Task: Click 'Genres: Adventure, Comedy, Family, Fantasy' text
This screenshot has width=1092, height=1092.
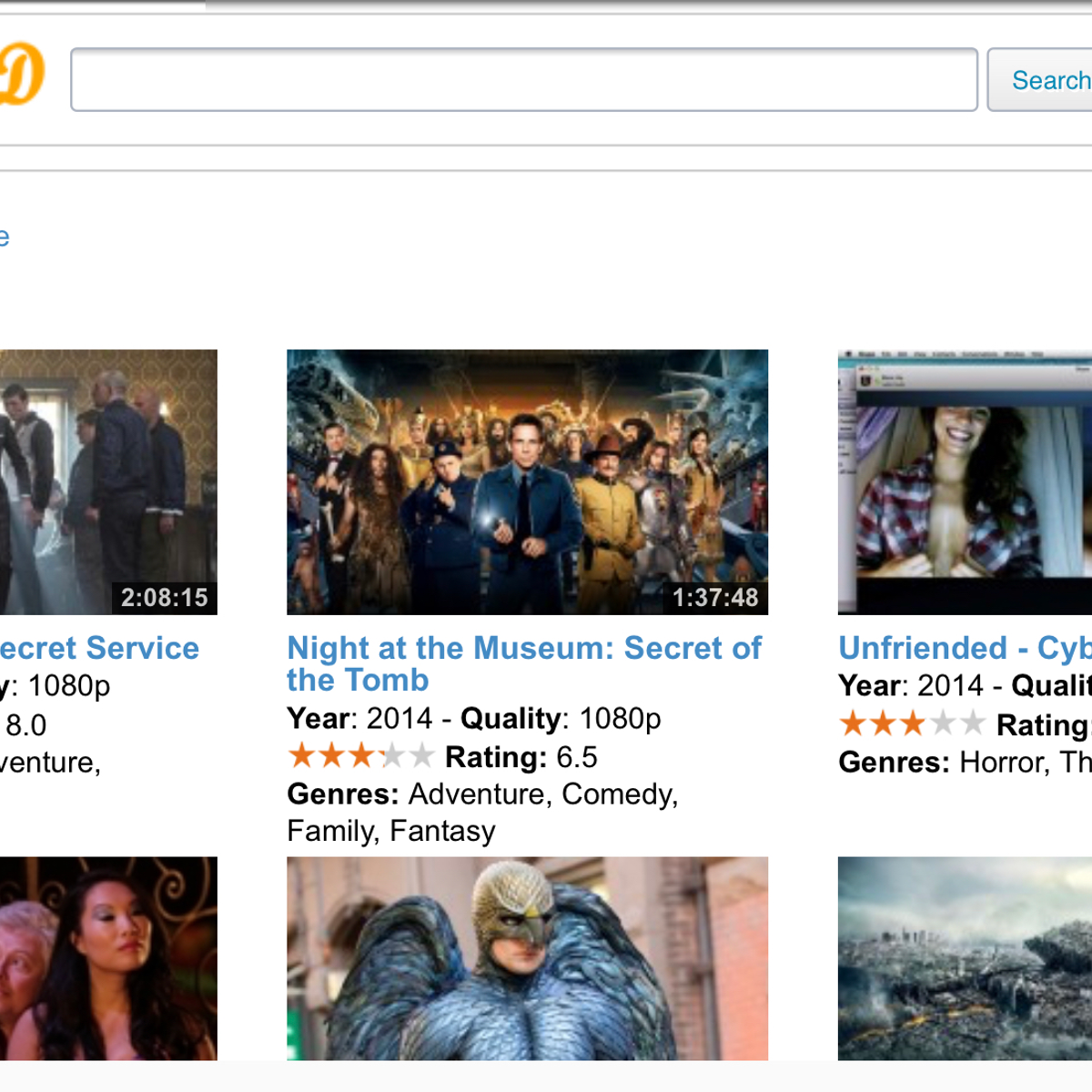Action: [482, 813]
